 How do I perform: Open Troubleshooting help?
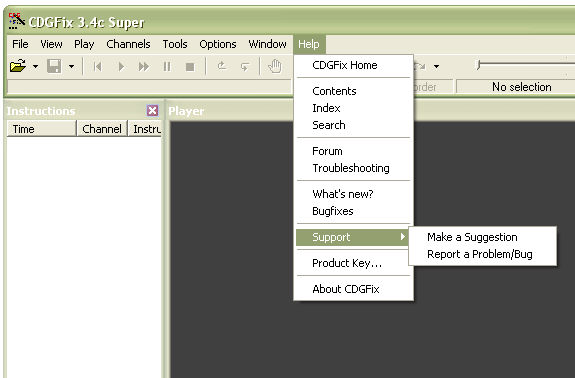click(x=354, y=168)
